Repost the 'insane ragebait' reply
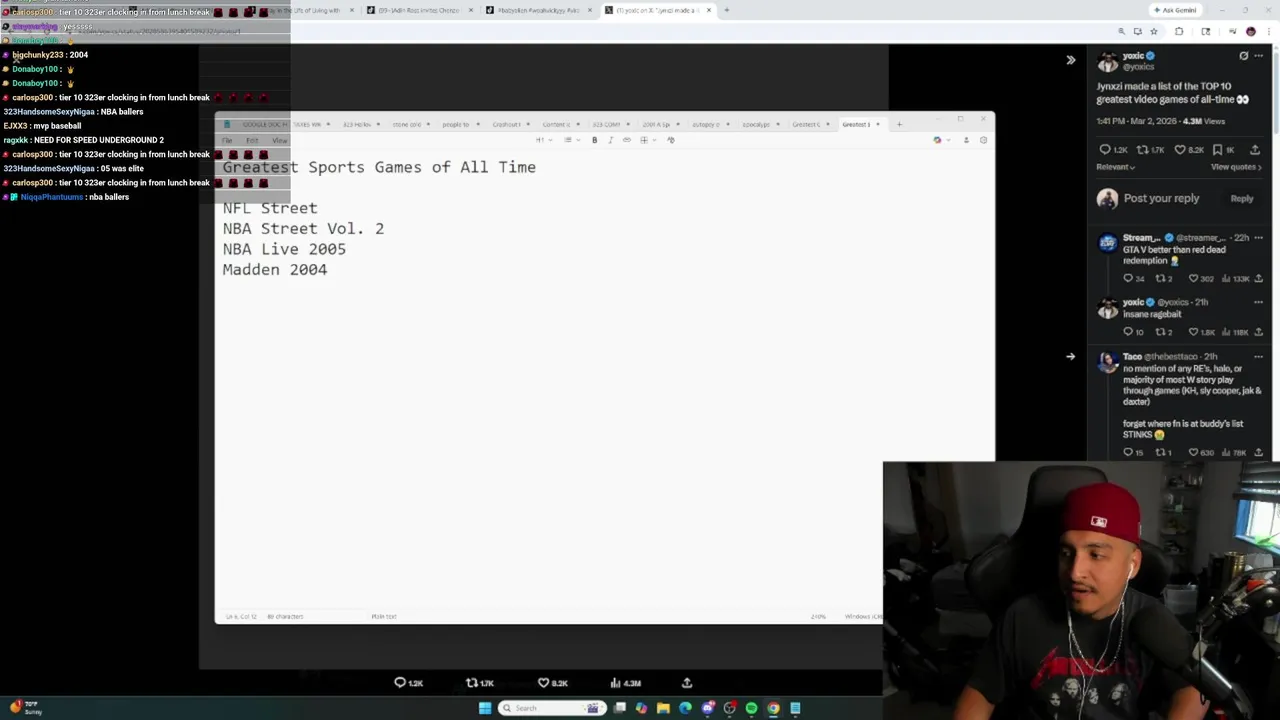This screenshot has width=1280, height=720. click(x=1160, y=332)
